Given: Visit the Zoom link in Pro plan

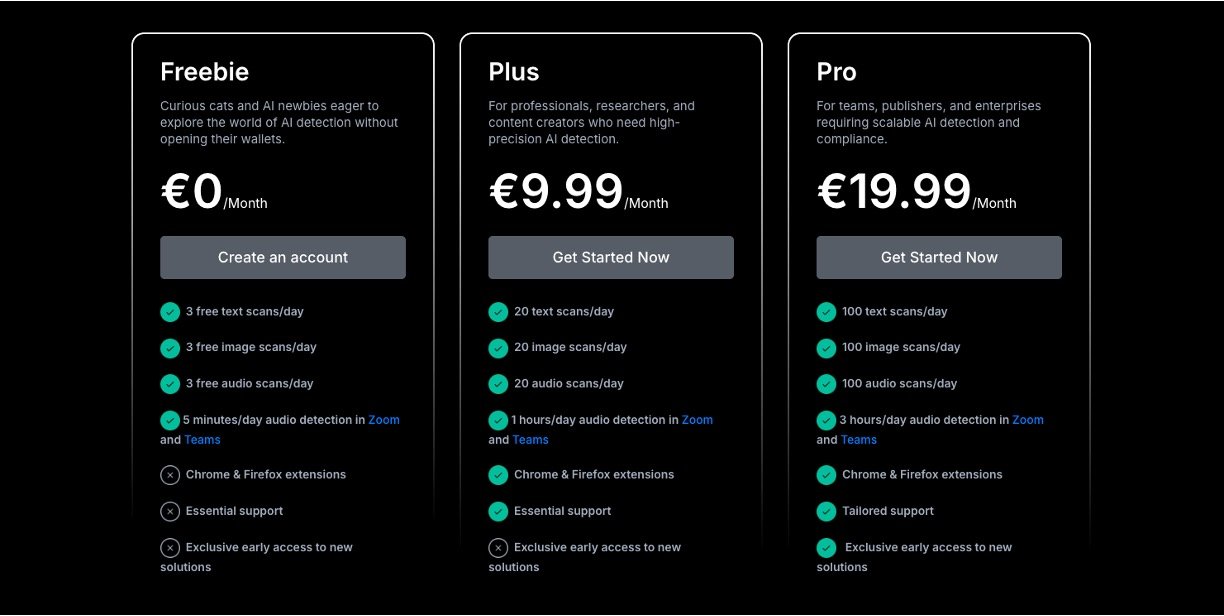Looking at the screenshot, I should (1027, 420).
